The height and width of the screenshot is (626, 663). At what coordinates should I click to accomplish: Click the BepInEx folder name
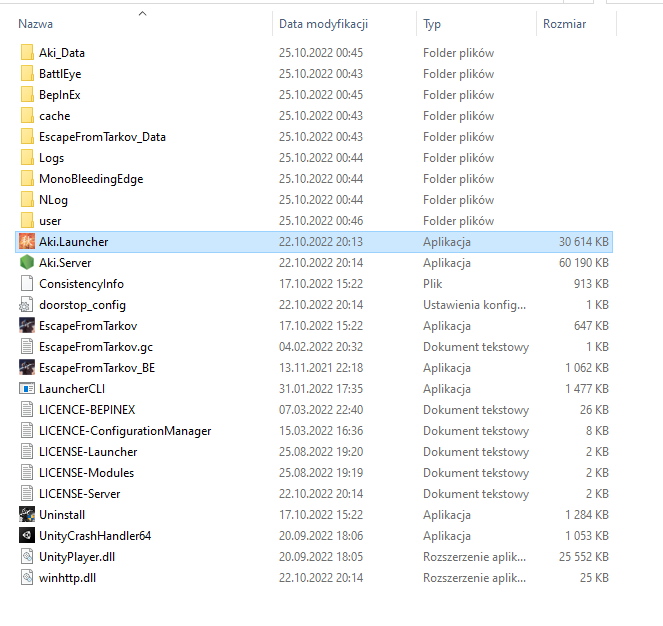(x=60, y=95)
